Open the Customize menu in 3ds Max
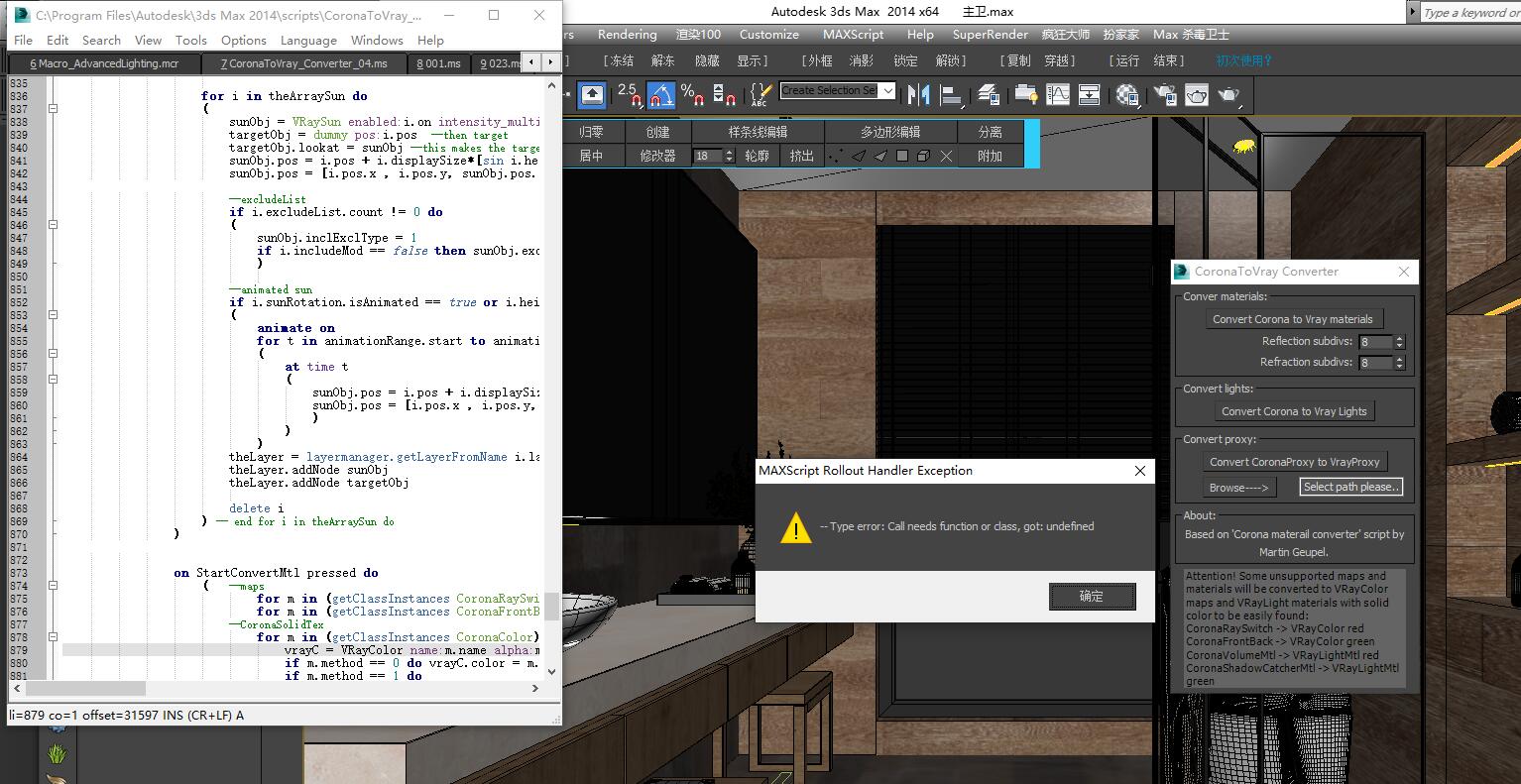The height and width of the screenshot is (784, 1521). tap(768, 34)
